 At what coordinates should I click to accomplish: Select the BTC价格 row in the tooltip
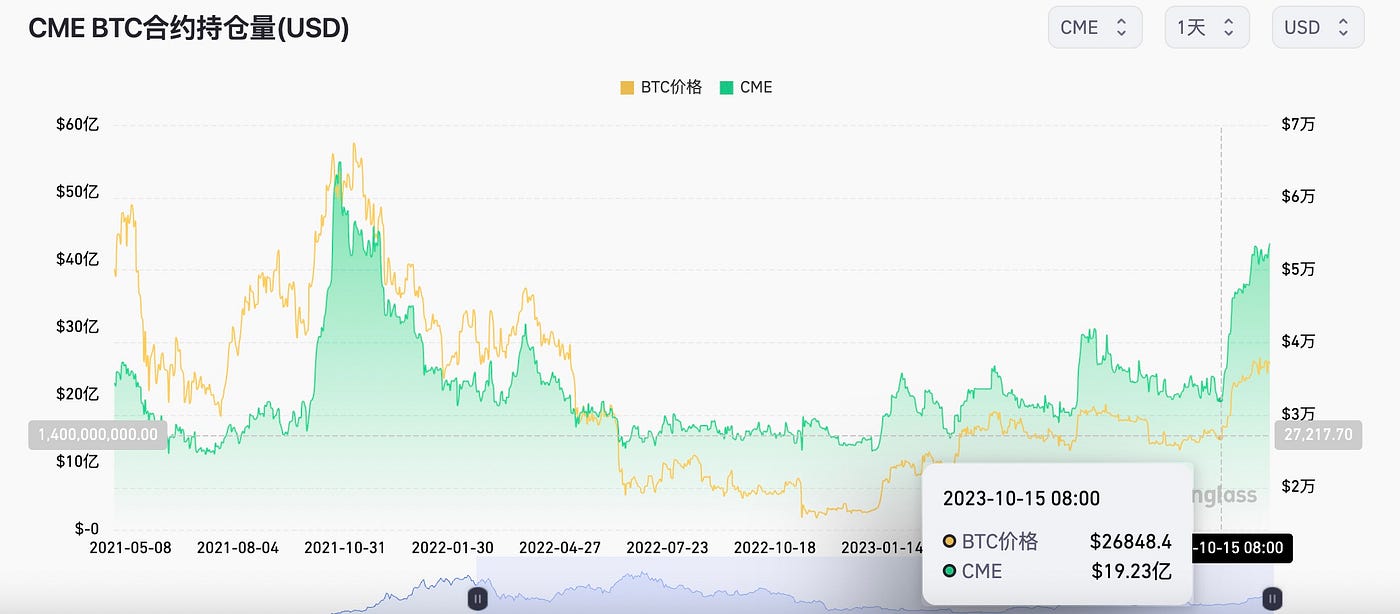[1050, 541]
